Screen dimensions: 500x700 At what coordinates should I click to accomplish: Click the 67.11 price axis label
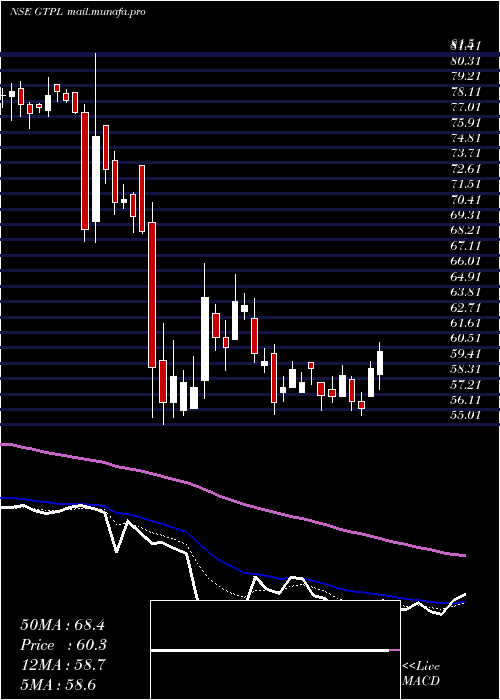[466, 246]
